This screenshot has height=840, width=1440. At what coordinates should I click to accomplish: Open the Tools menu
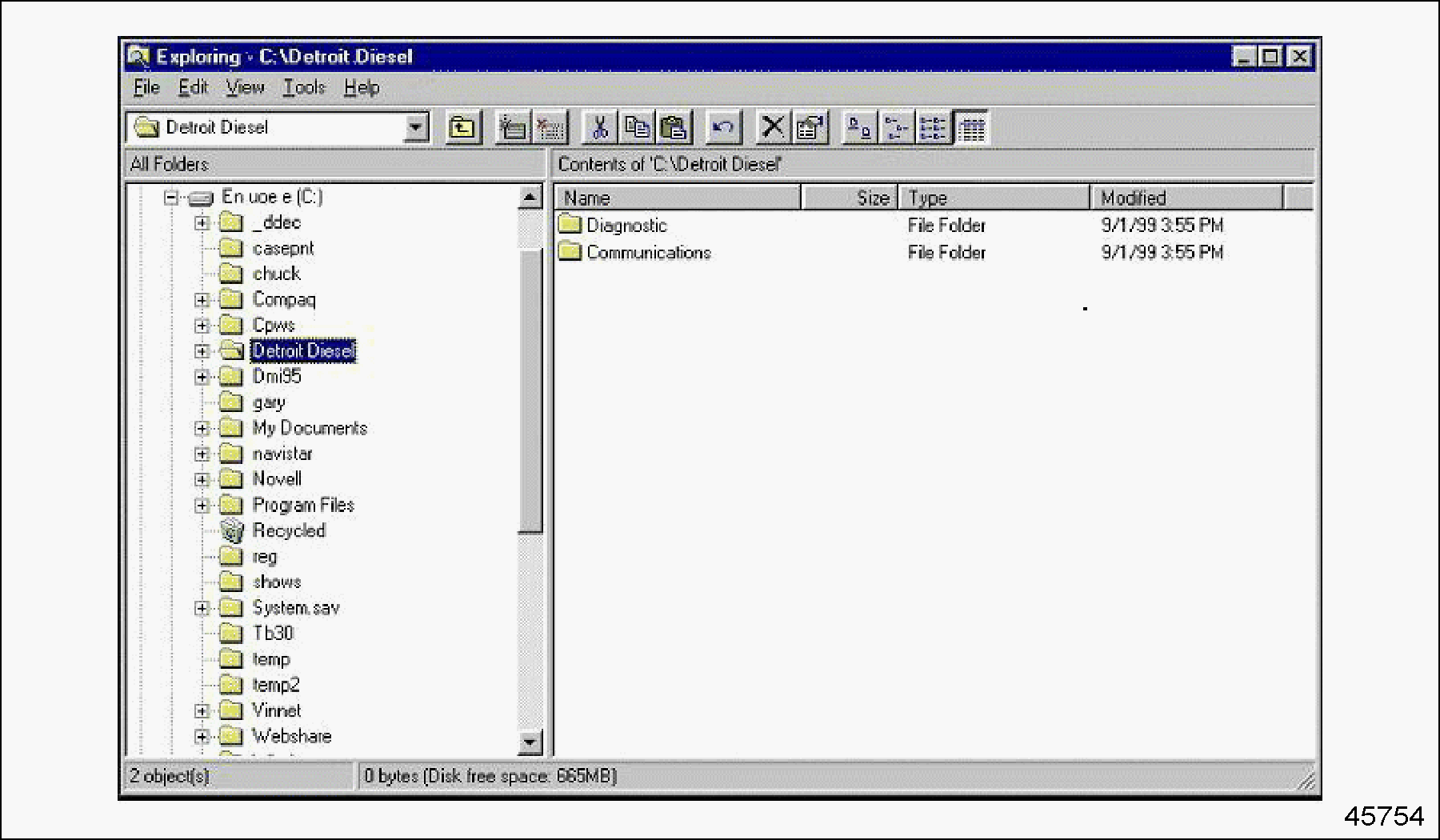coord(304,87)
